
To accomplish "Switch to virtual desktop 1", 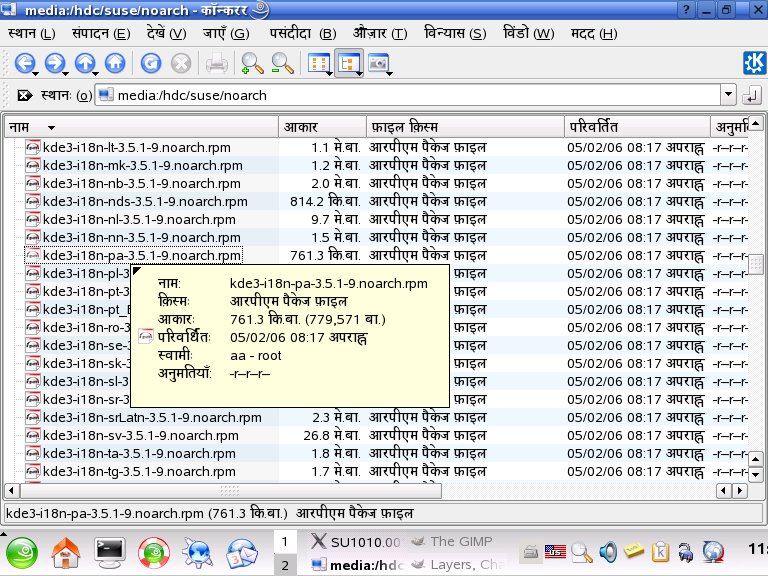I will click(285, 542).
